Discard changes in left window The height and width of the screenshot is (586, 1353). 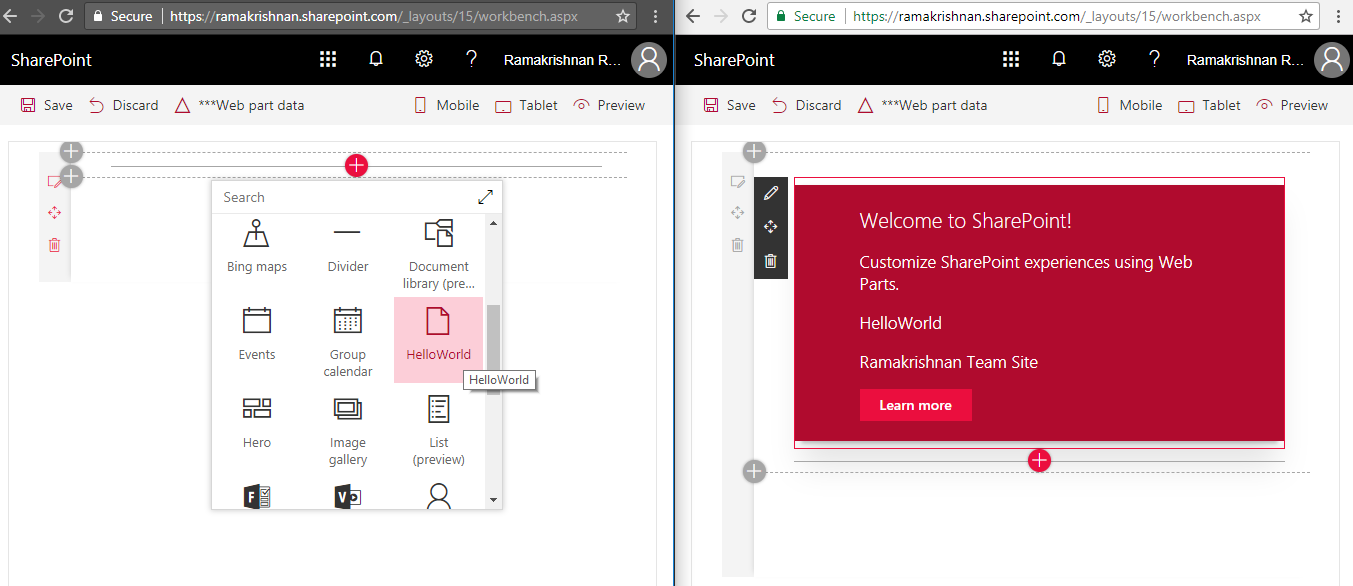[x=124, y=105]
